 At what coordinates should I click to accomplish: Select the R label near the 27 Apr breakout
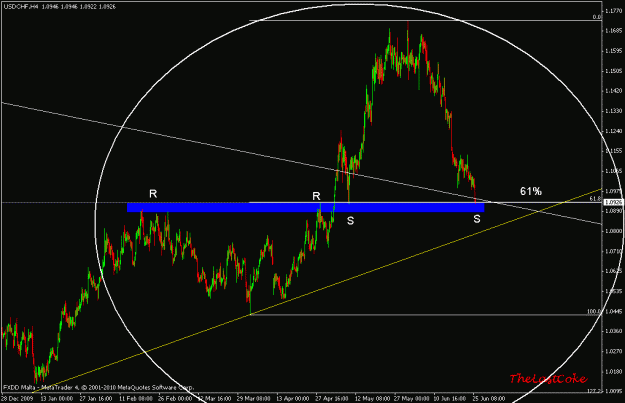point(316,196)
